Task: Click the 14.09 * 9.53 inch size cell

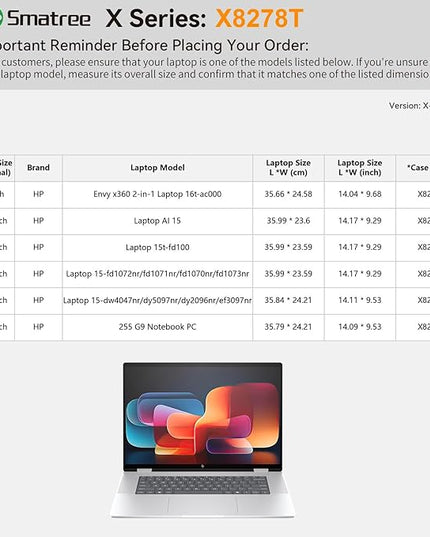Action: click(359, 327)
